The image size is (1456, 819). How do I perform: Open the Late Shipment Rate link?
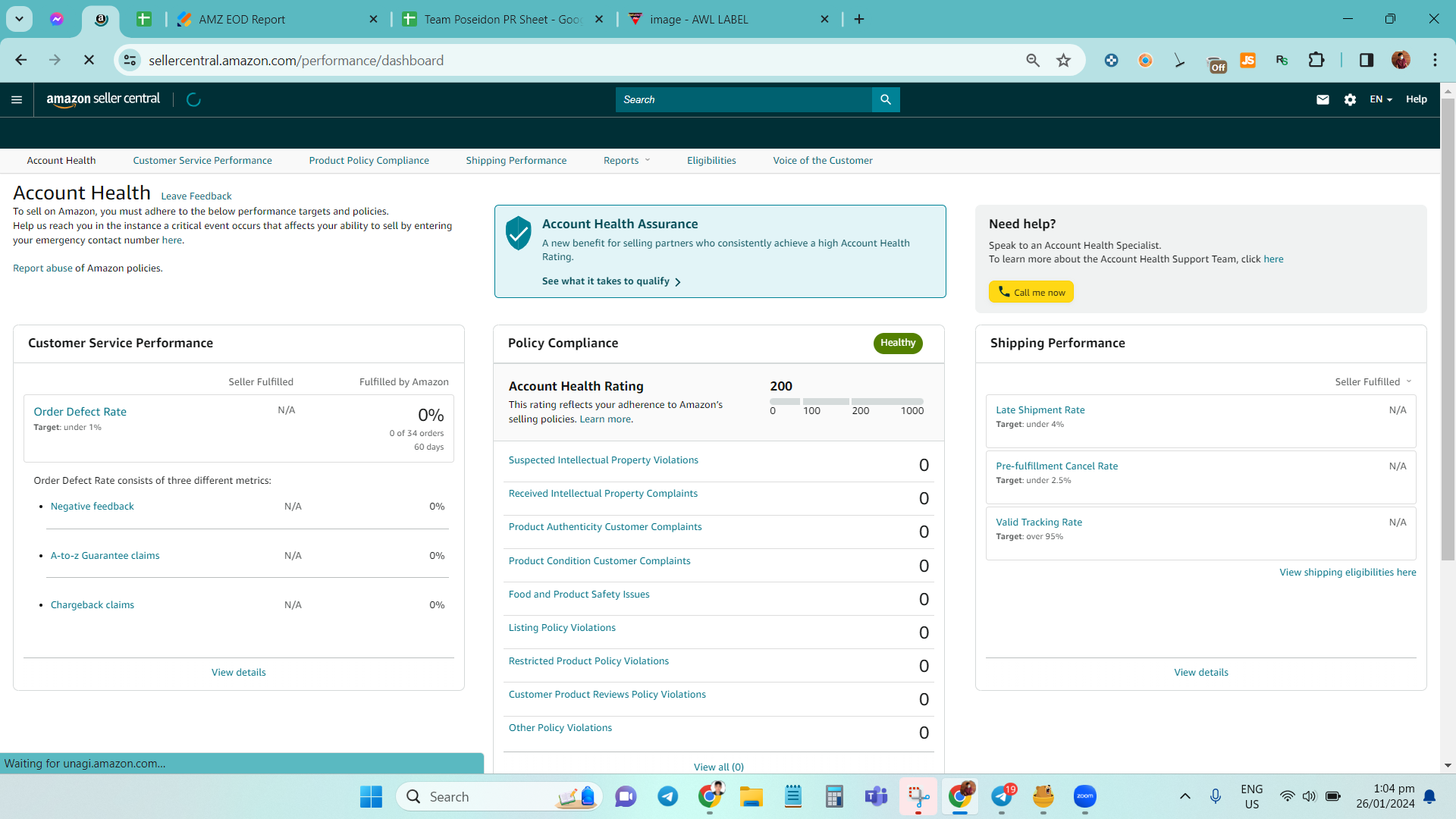point(1040,409)
